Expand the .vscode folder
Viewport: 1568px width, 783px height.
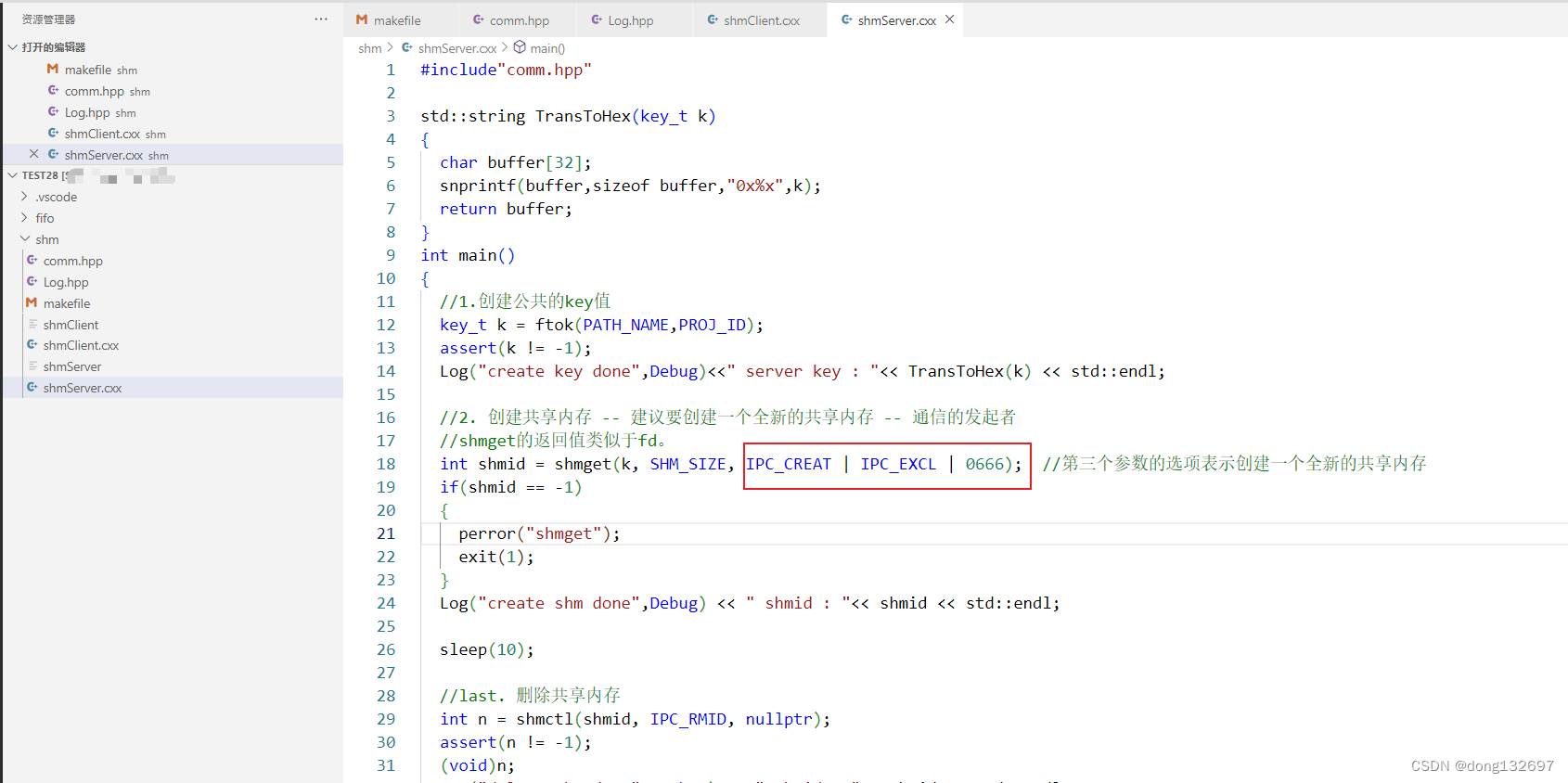tap(24, 196)
